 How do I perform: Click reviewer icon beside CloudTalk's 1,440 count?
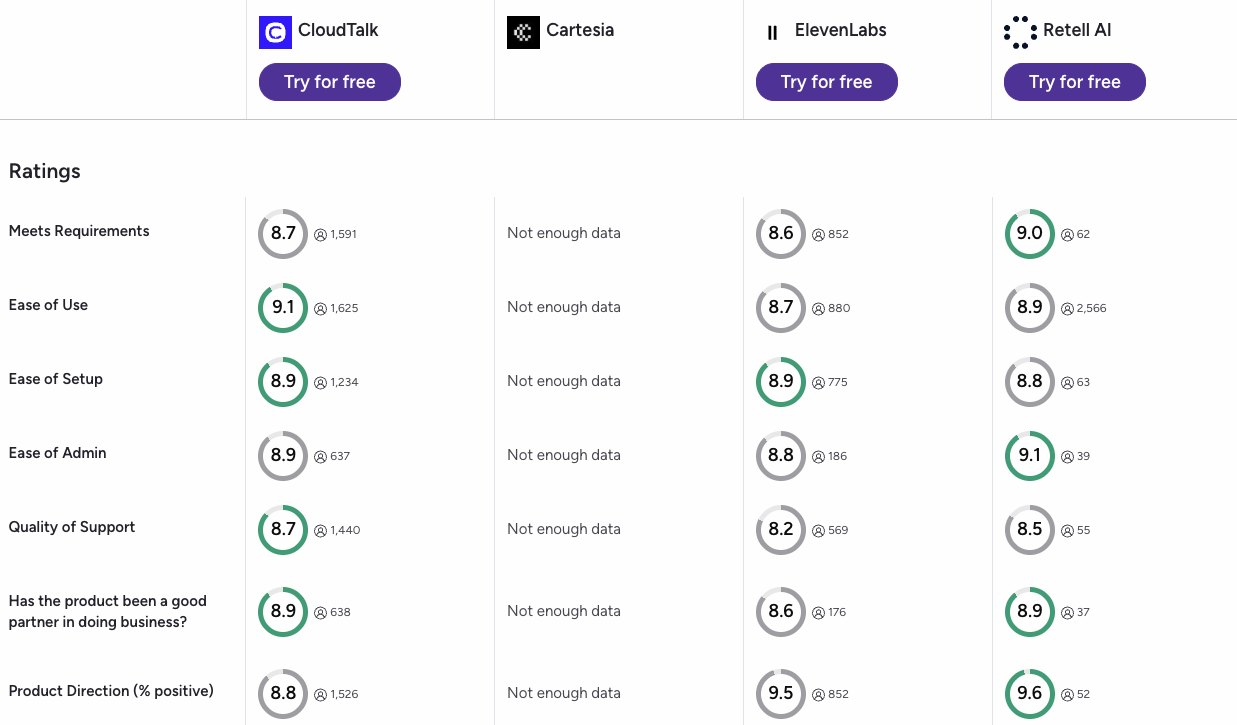click(321, 531)
